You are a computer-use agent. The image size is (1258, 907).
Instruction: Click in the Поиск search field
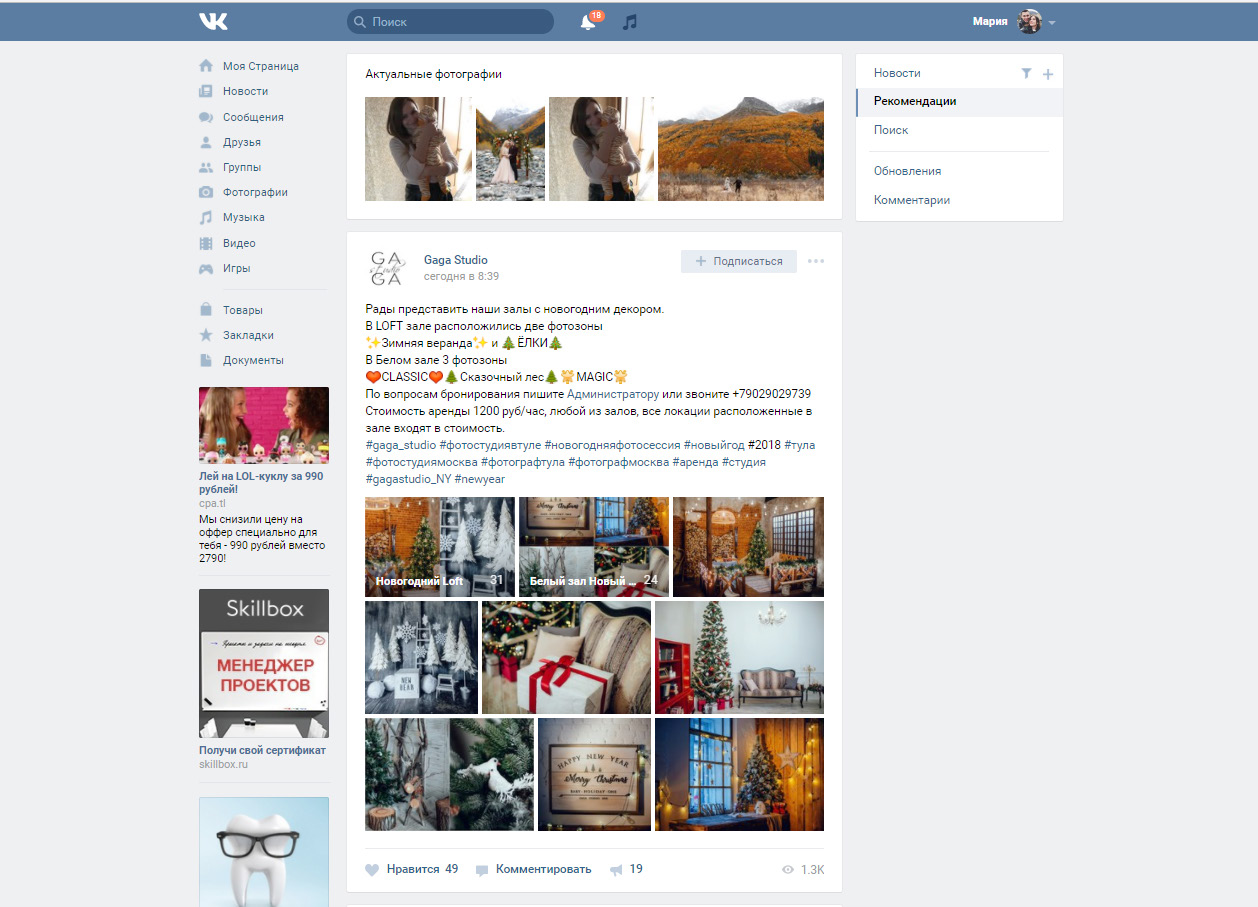[x=450, y=21]
